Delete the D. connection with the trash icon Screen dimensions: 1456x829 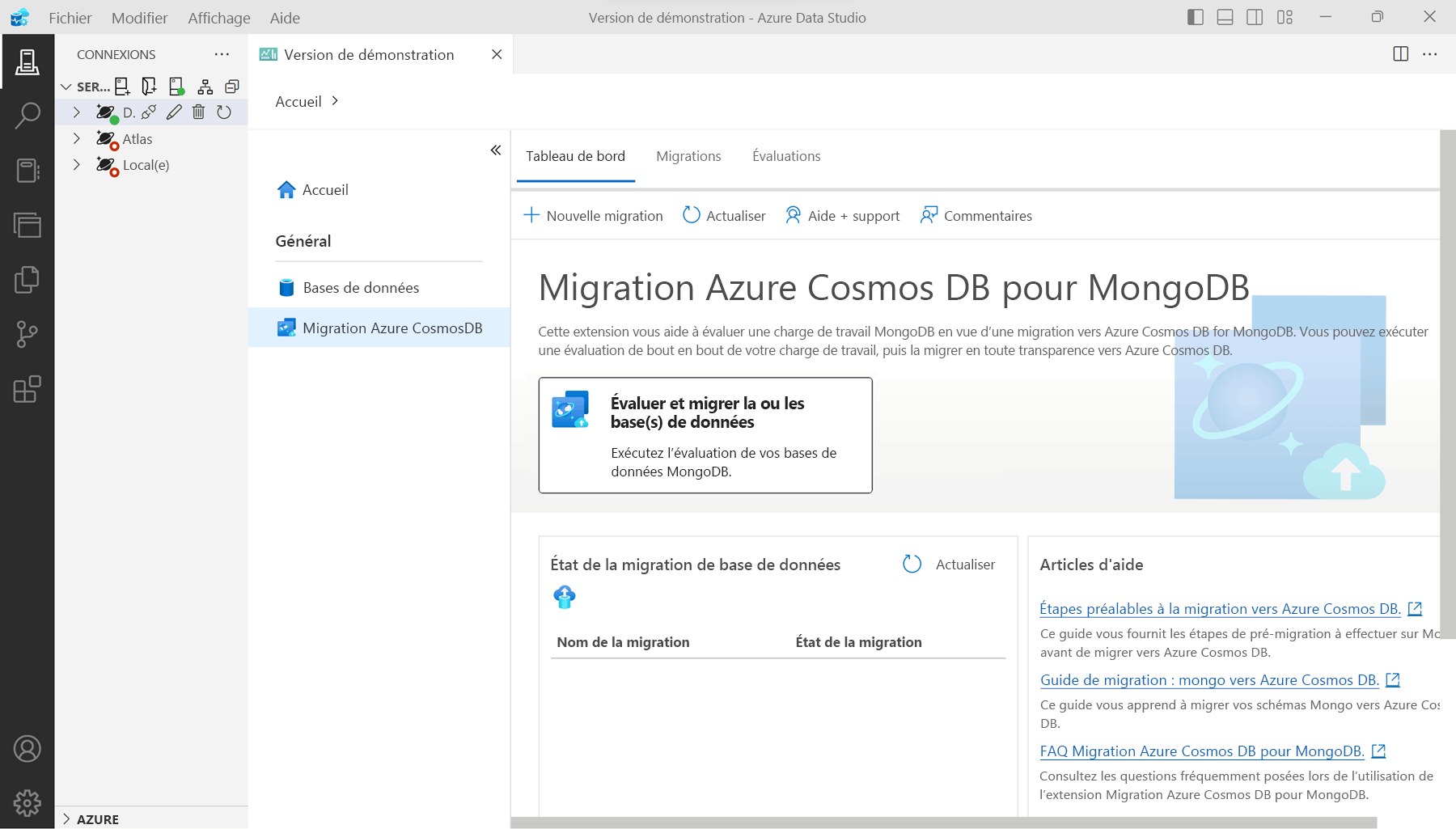coord(199,112)
